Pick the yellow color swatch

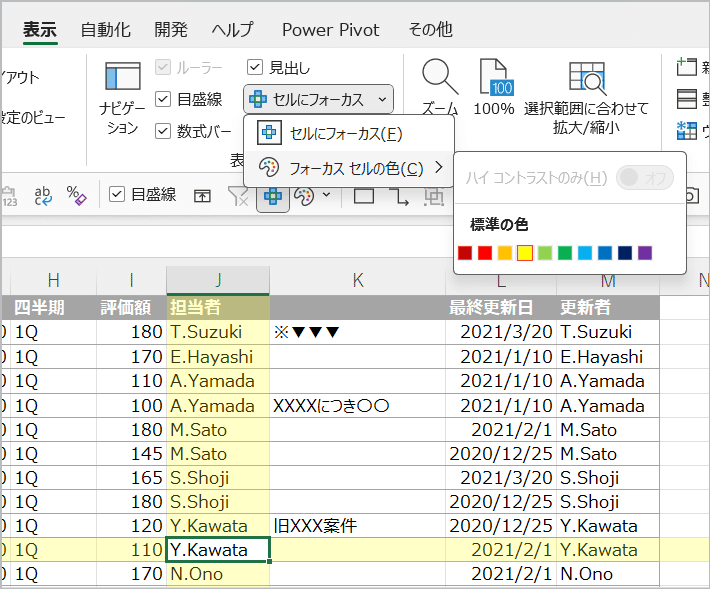[x=525, y=253]
